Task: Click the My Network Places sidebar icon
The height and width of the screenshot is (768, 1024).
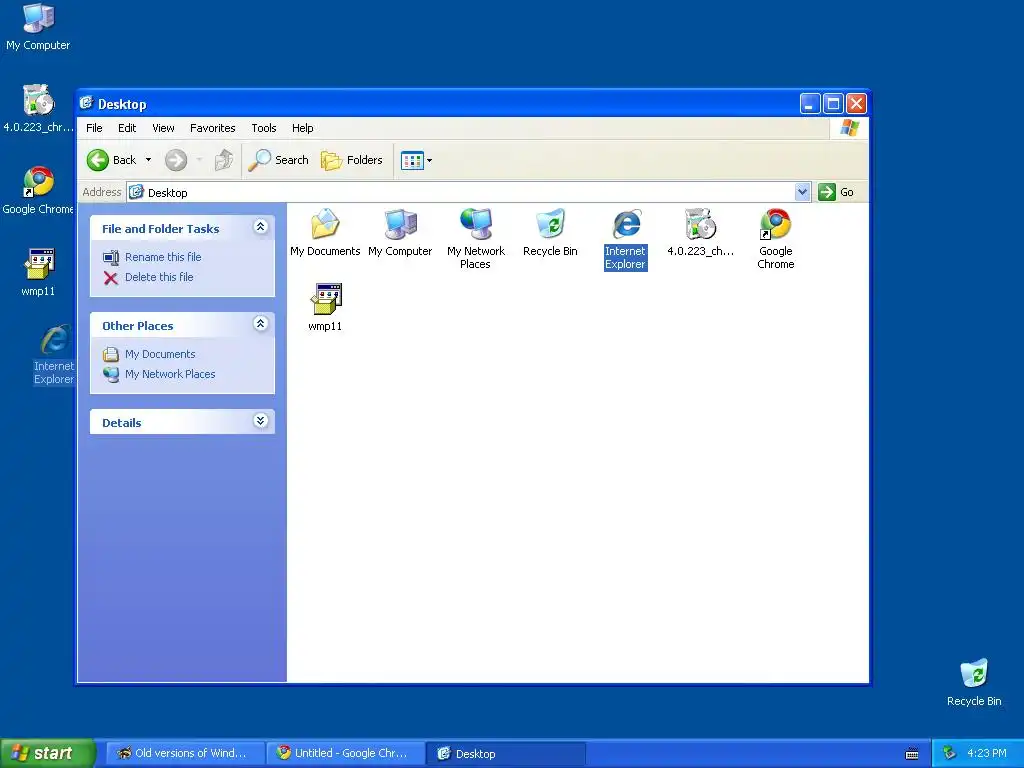Action: pyautogui.click(x=111, y=375)
